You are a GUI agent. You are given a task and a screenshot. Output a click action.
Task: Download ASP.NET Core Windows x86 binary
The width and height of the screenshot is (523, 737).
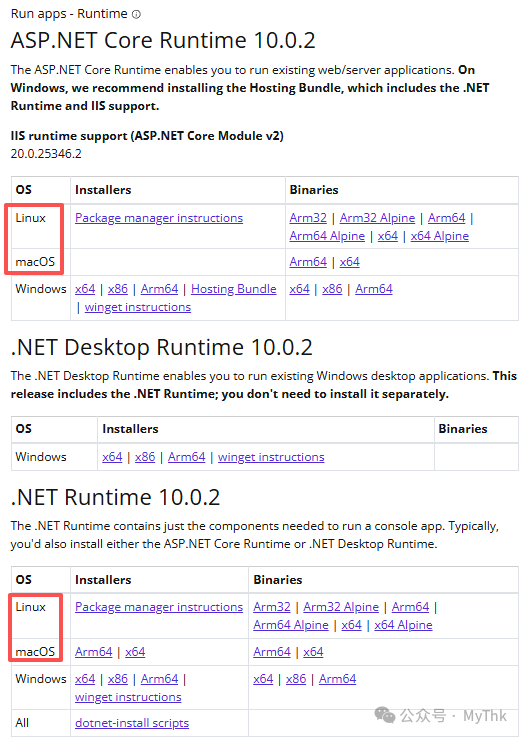click(332, 289)
